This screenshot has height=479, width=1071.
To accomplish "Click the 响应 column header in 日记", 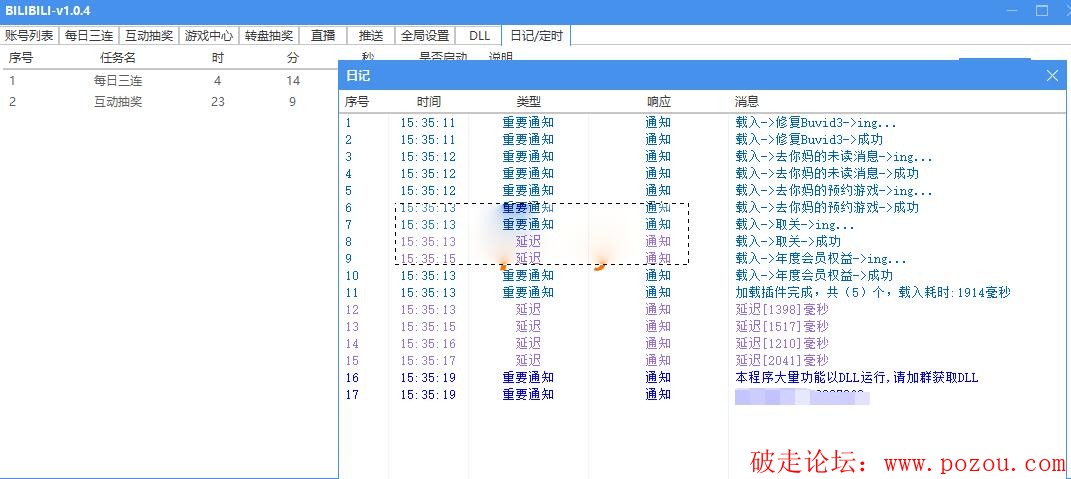I will click(659, 102).
